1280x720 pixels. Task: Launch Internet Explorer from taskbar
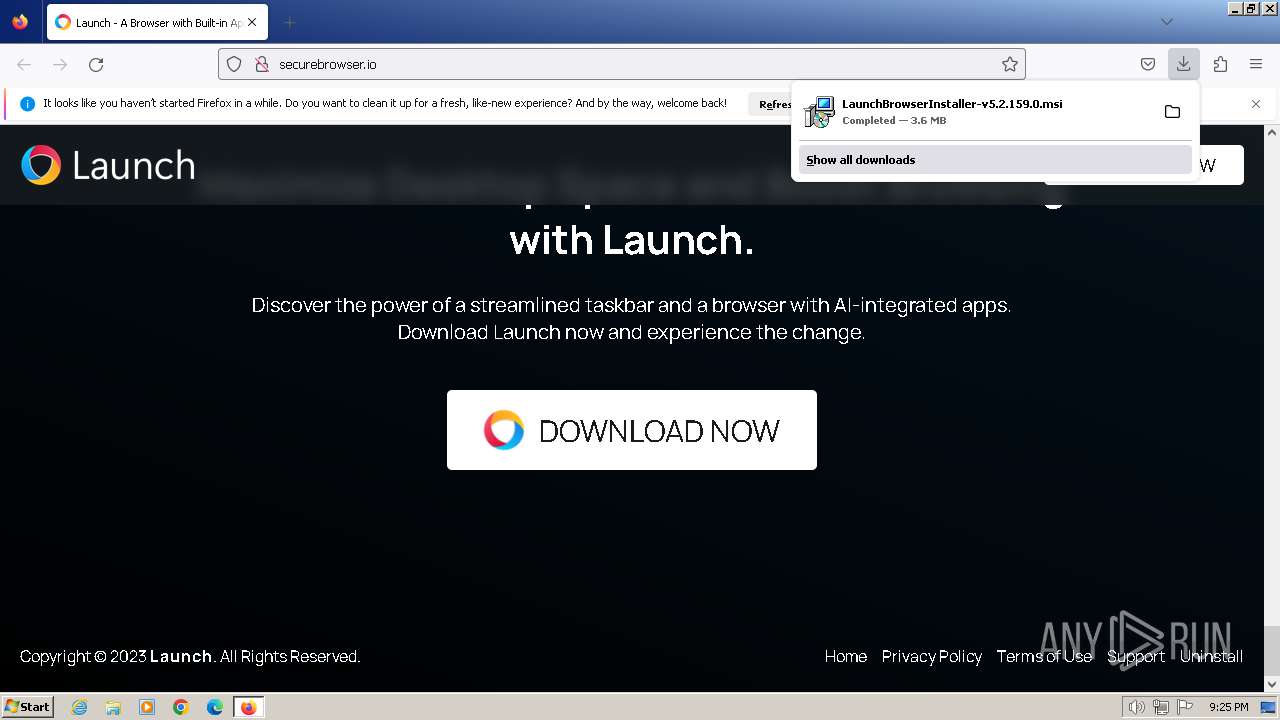pyautogui.click(x=80, y=707)
